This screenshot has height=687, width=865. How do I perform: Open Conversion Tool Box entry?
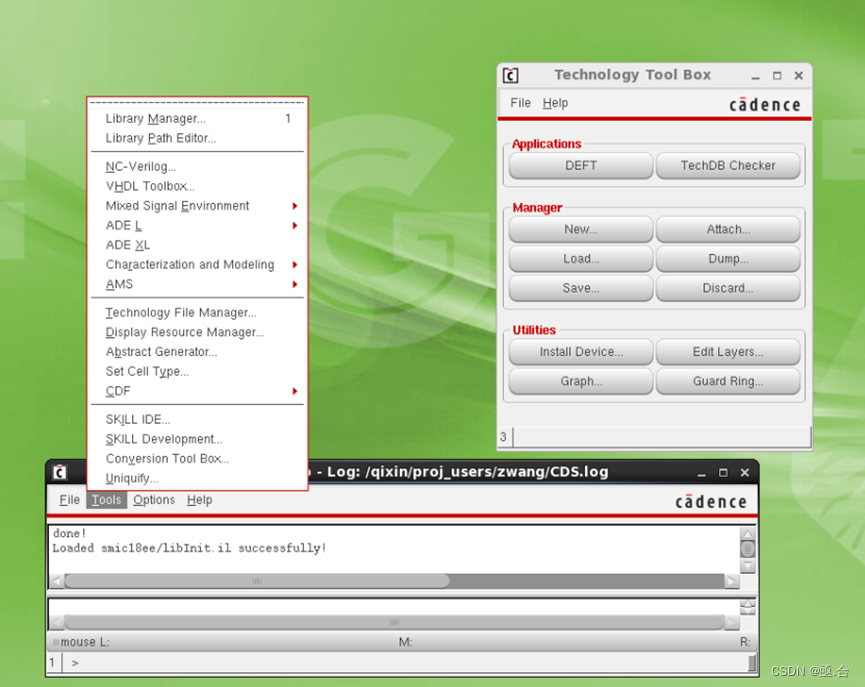[197, 459]
